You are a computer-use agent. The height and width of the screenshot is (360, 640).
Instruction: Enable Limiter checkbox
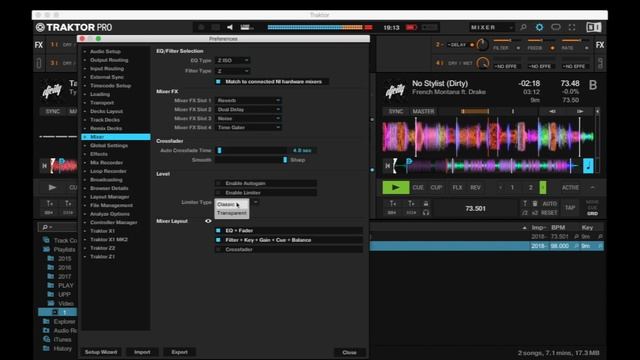pyautogui.click(x=218, y=193)
